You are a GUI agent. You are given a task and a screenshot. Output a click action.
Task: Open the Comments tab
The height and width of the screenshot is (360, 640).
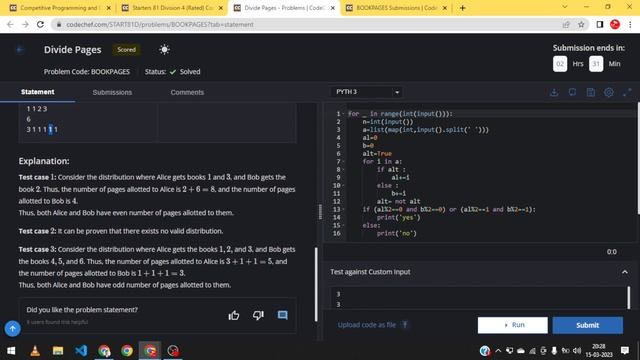tap(187, 92)
